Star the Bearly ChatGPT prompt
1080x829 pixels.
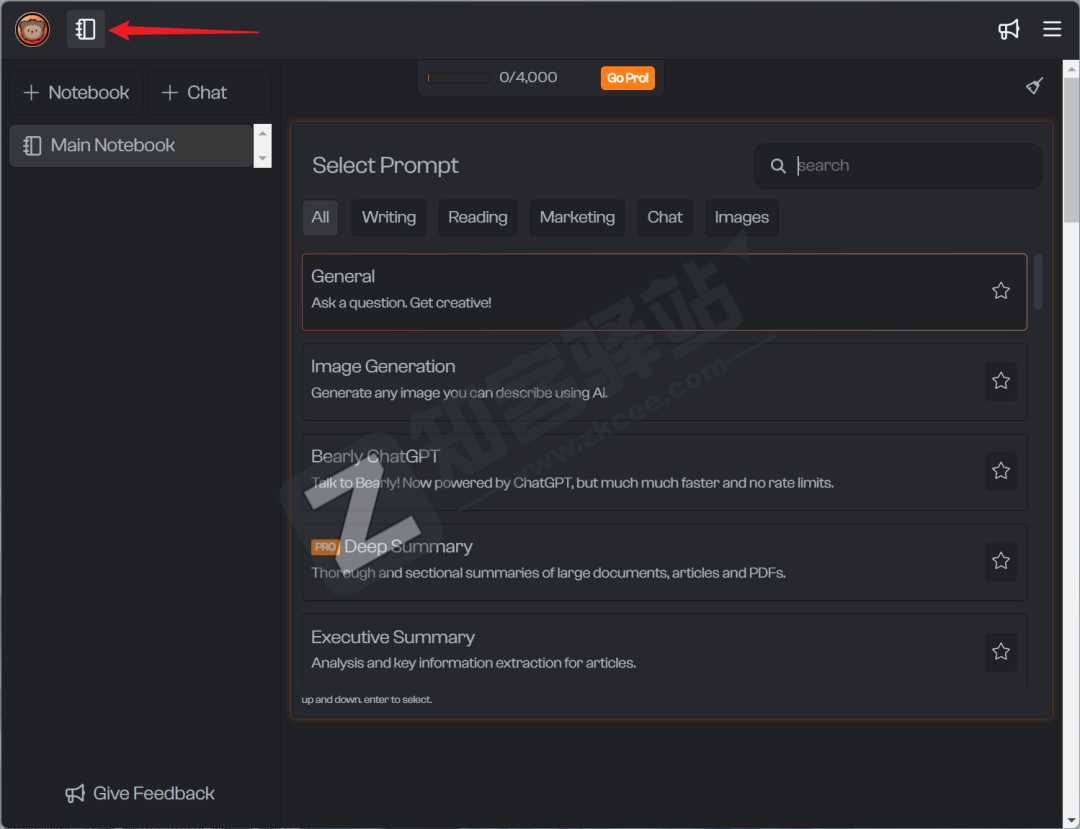click(1000, 471)
